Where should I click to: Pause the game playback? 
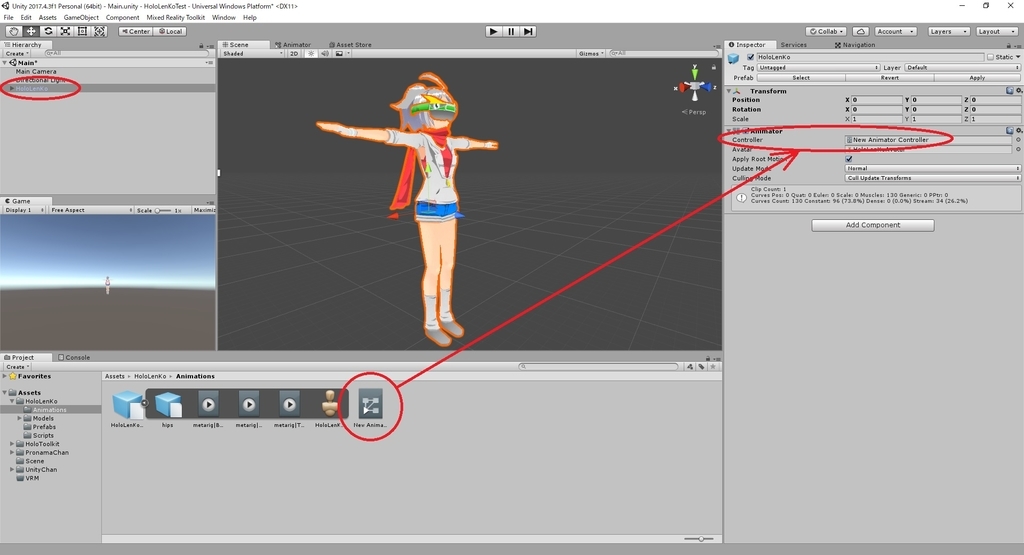[x=511, y=31]
